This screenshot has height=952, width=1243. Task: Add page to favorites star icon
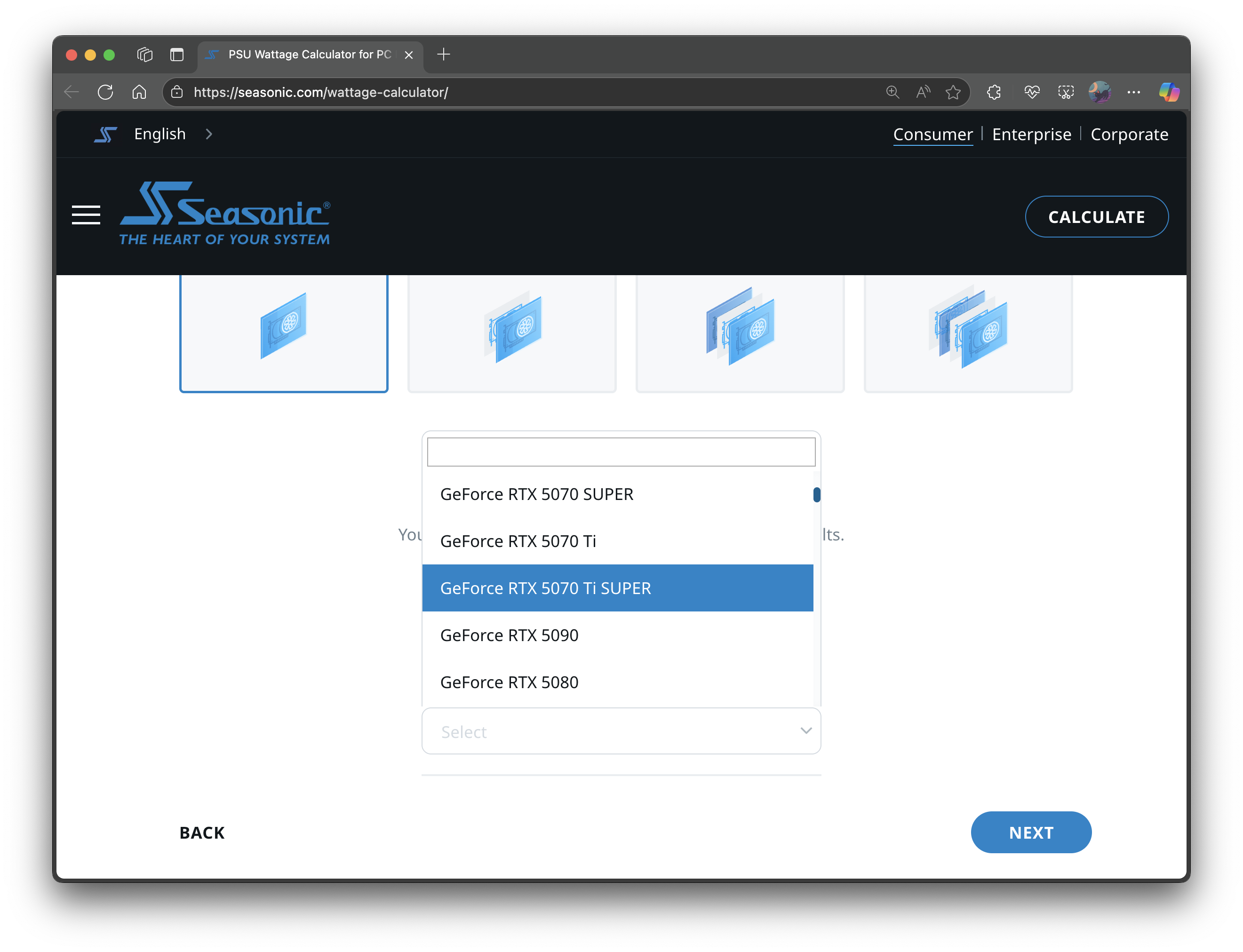coord(953,92)
